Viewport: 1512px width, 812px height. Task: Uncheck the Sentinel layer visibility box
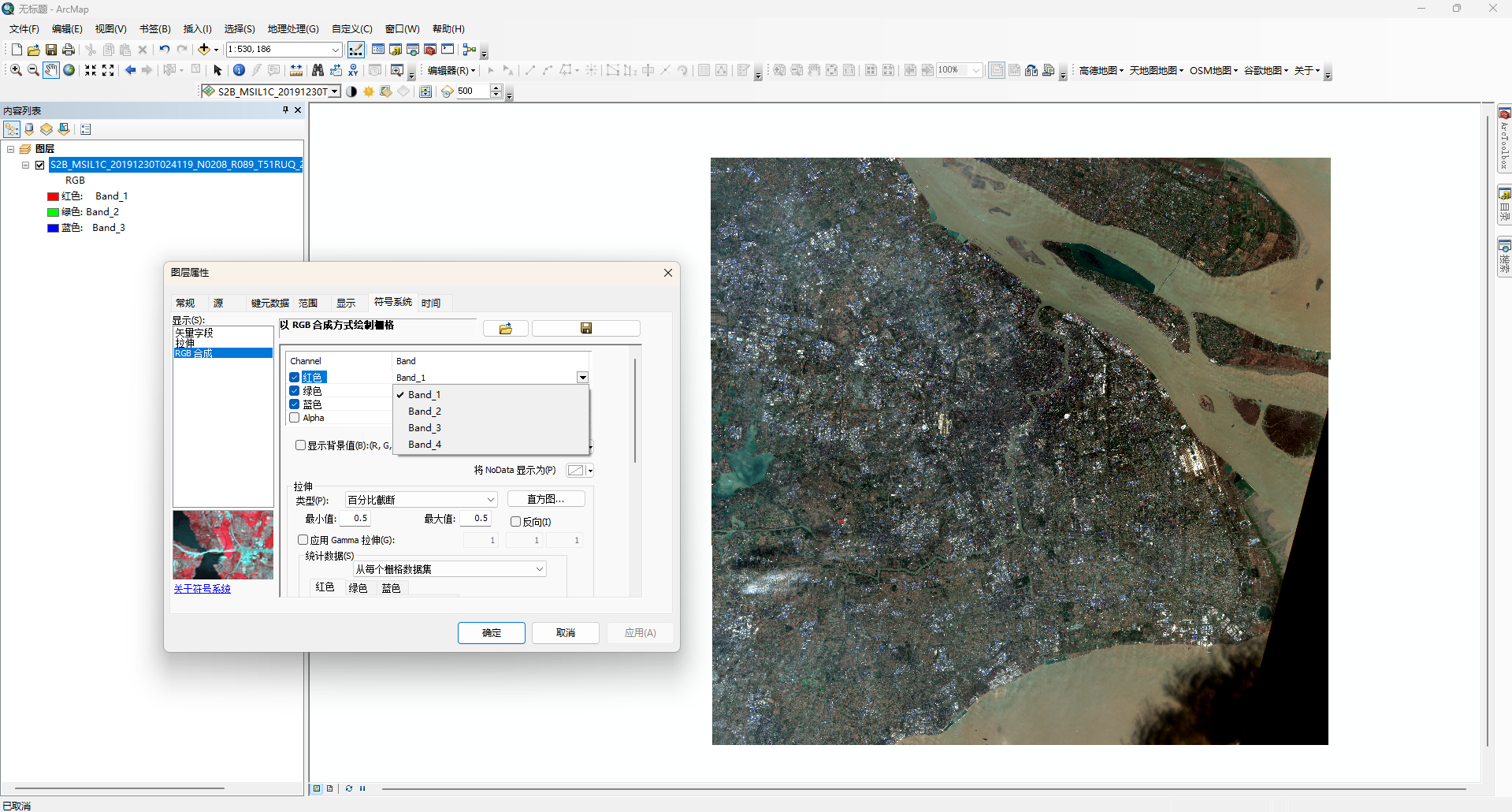39,165
